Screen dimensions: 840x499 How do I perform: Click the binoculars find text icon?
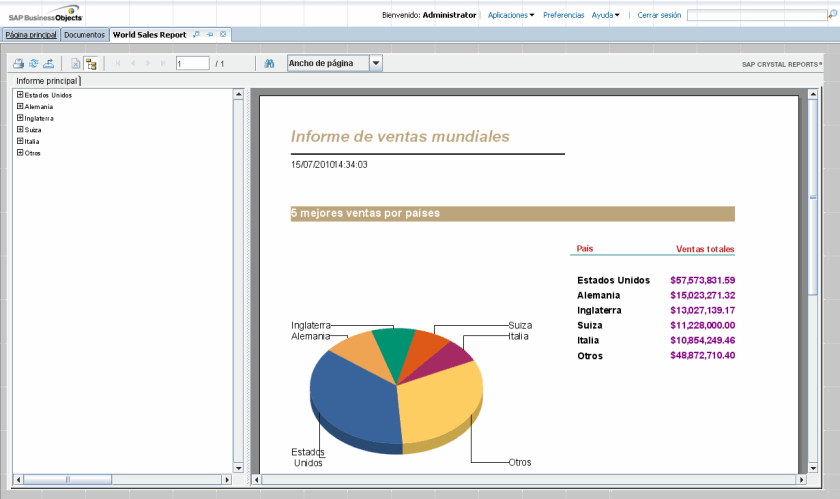click(269, 63)
